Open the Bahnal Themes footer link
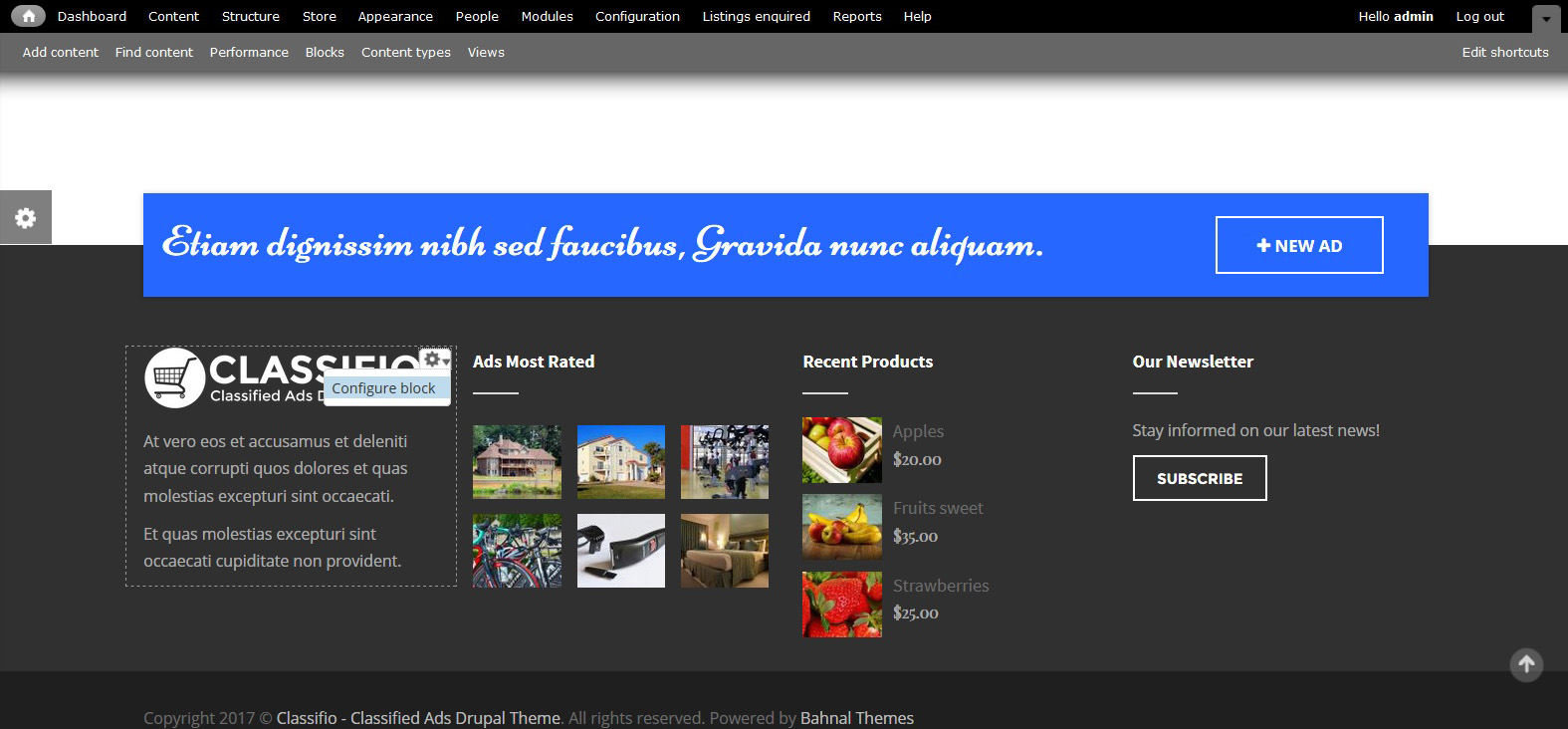This screenshot has width=1568, height=729. (x=856, y=718)
